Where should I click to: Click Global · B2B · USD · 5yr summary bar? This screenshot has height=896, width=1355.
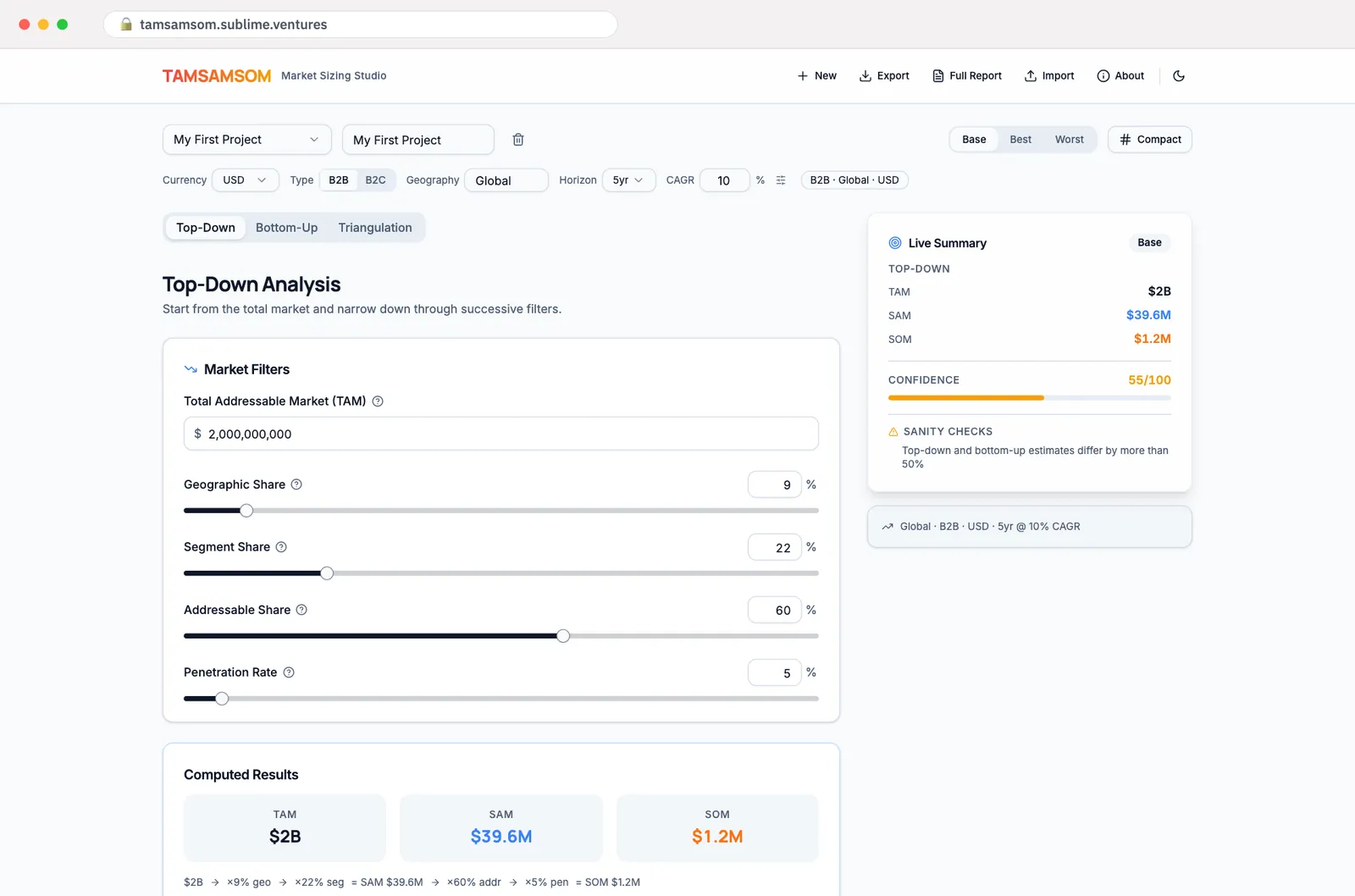point(1030,527)
